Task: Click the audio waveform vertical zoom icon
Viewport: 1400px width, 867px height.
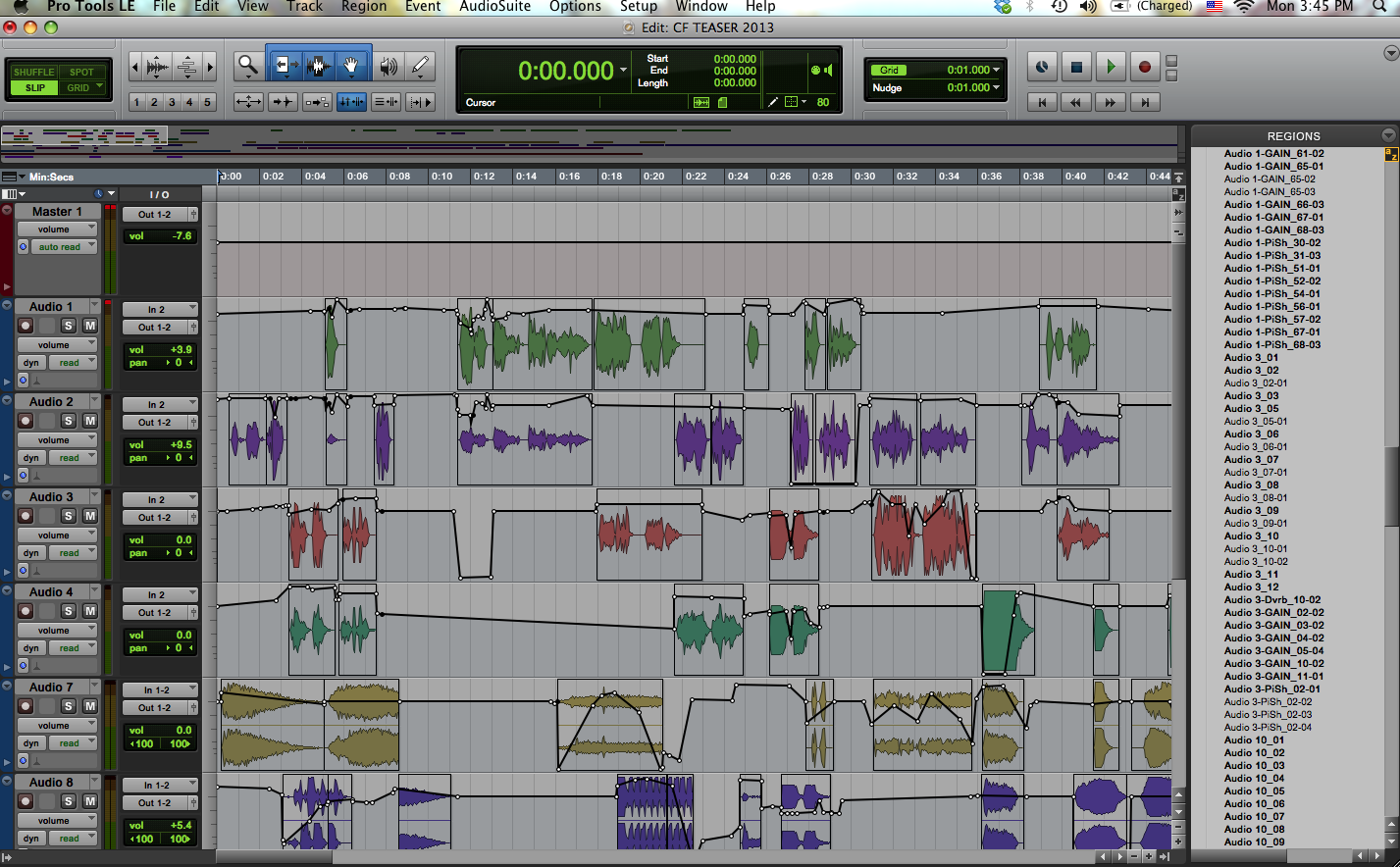Action: [x=157, y=67]
